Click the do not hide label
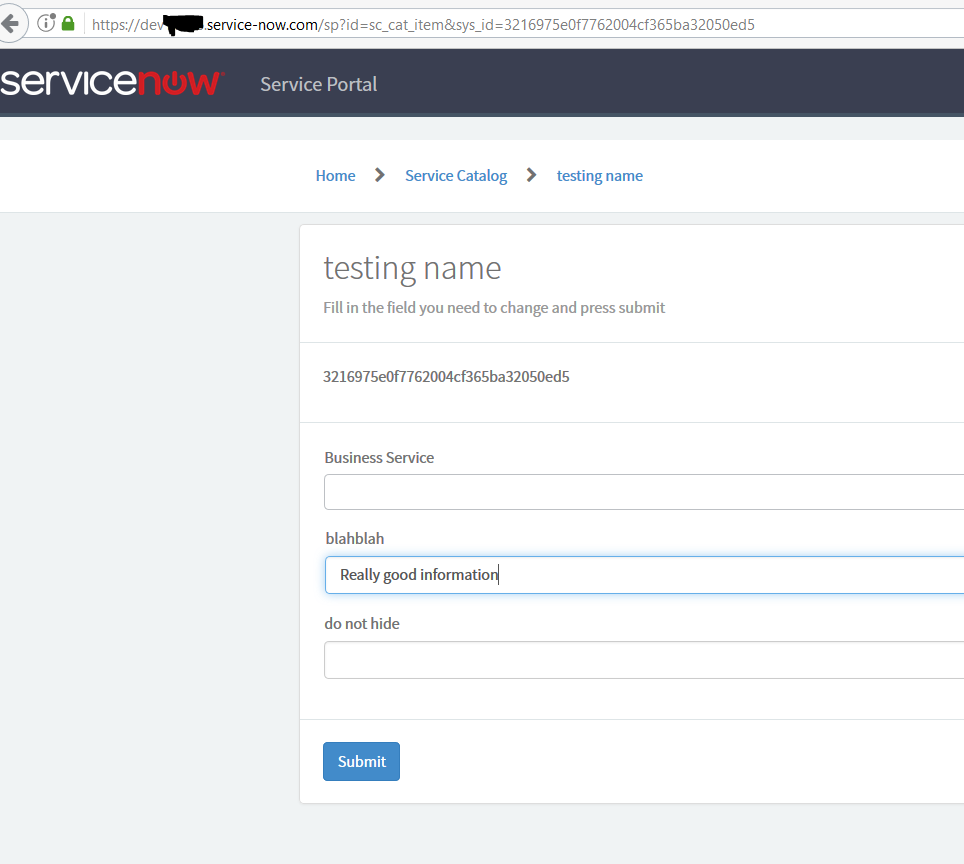Image resolution: width=964 pixels, height=864 pixels. click(362, 624)
